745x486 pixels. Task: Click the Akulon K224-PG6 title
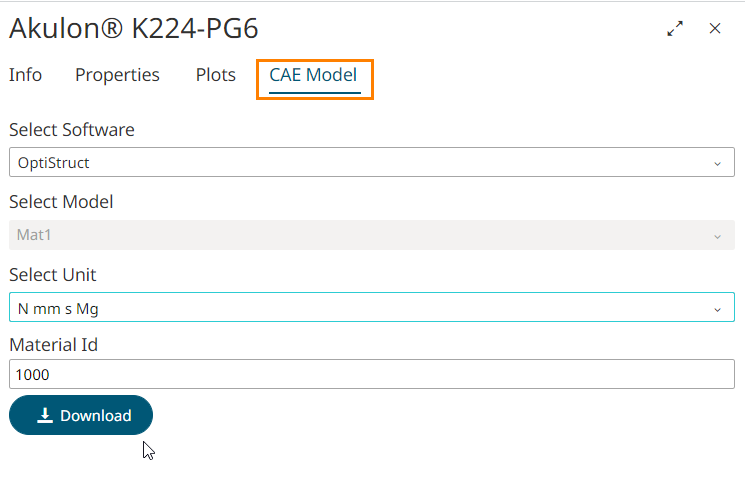[134, 29]
